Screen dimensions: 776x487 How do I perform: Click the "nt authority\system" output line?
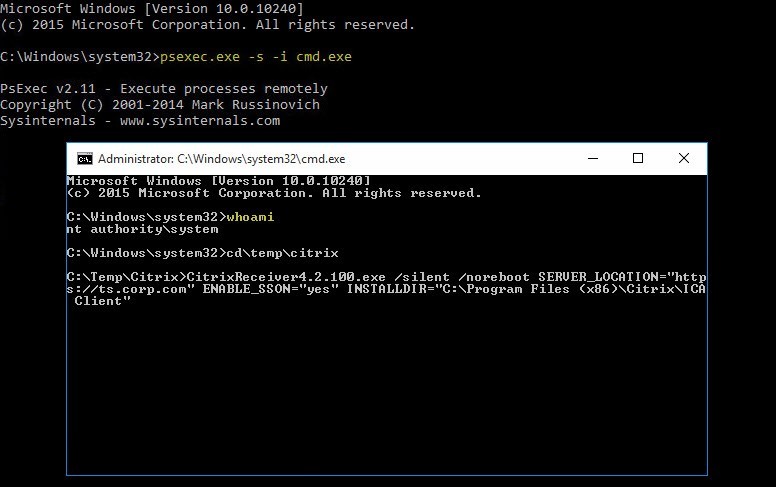[142, 229]
